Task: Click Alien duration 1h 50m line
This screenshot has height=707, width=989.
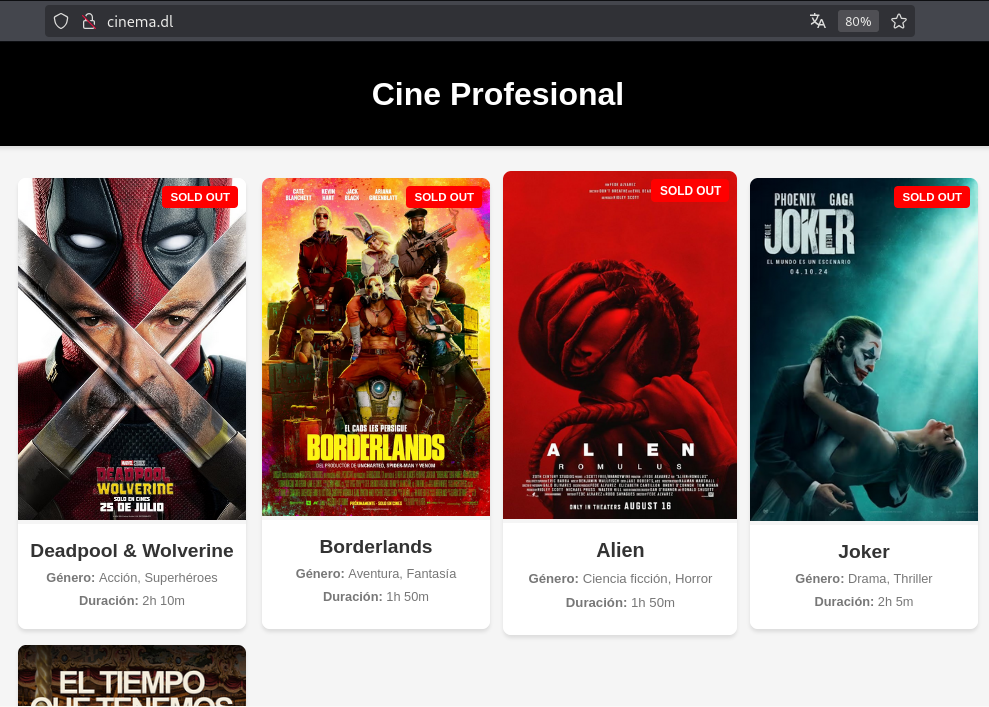Action: (x=620, y=603)
